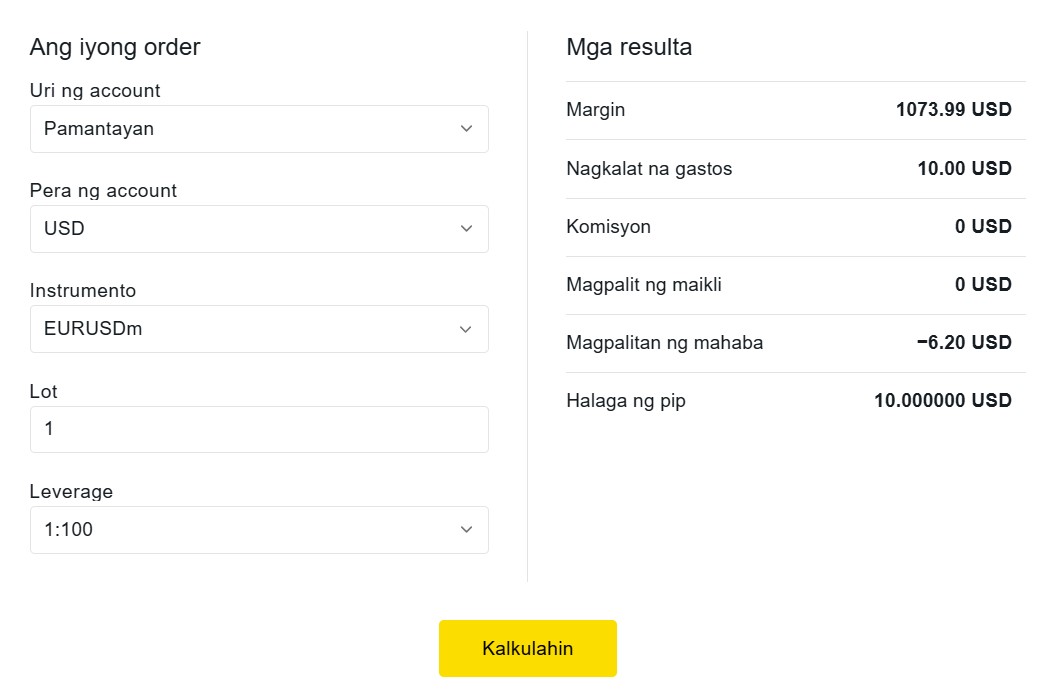Click the "Ang iyong order" heading
The width and height of the screenshot is (1048, 698).
[115, 47]
